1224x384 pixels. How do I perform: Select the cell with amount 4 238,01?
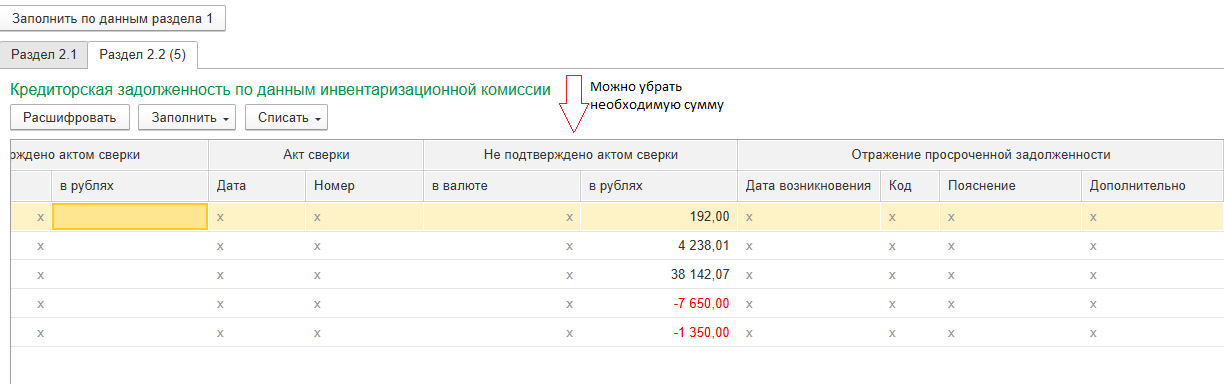coord(658,245)
